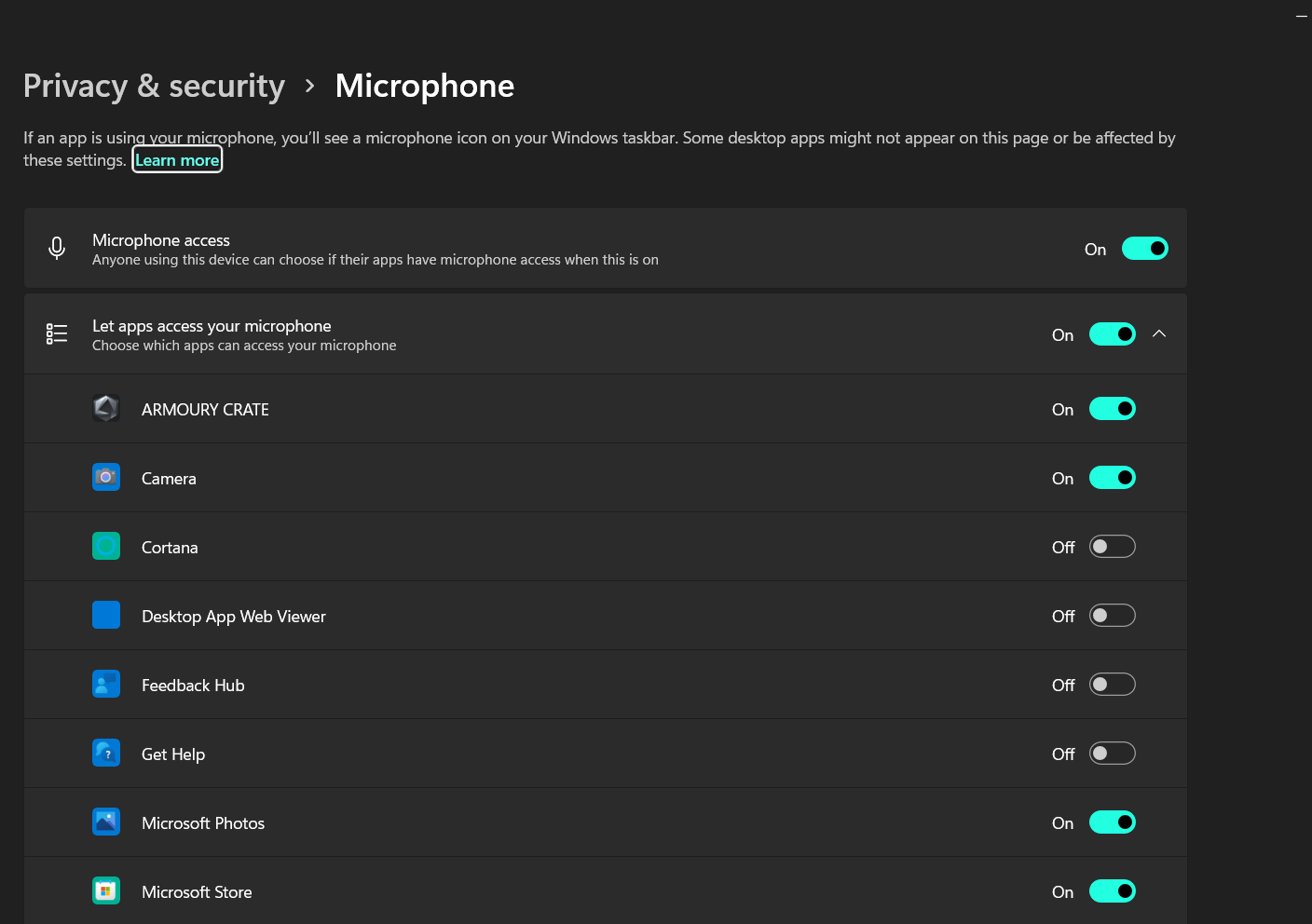
Task: Click the 'Off' label in Get Help row
Action: point(1063,754)
